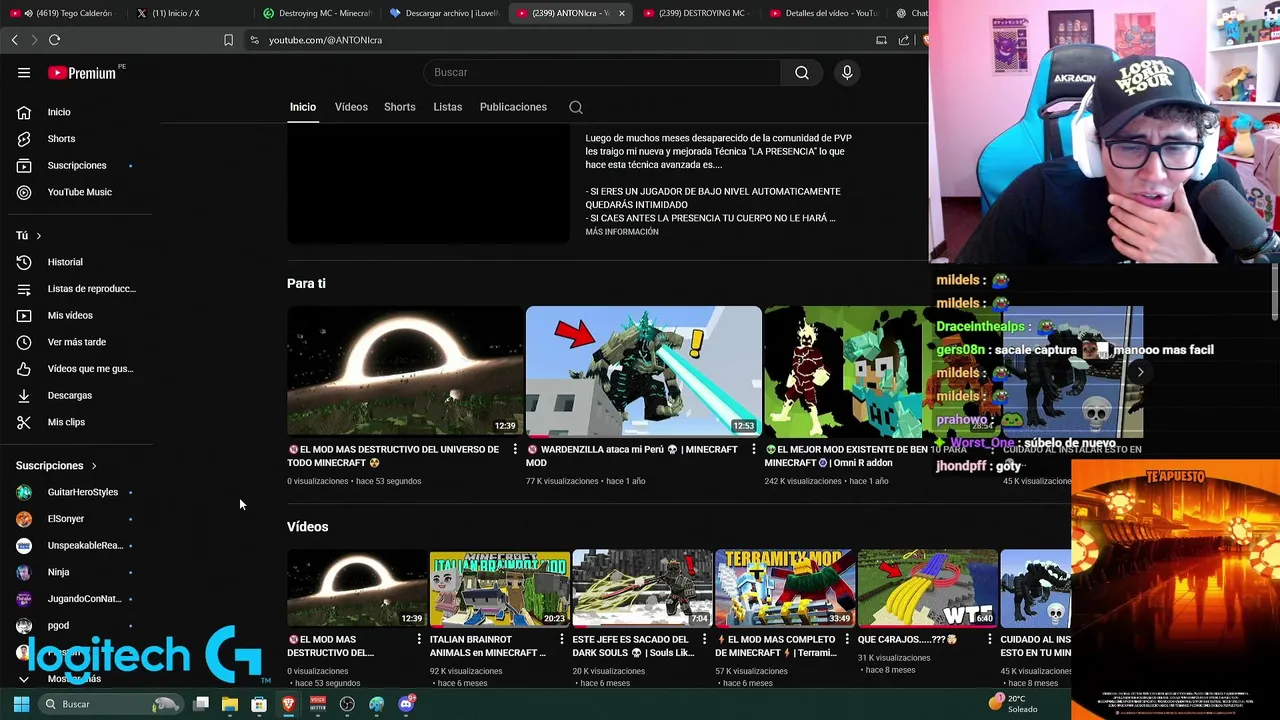Open the YouTube hamburger guide menu
Viewport: 1280px width, 720px height.
pyautogui.click(x=24, y=72)
